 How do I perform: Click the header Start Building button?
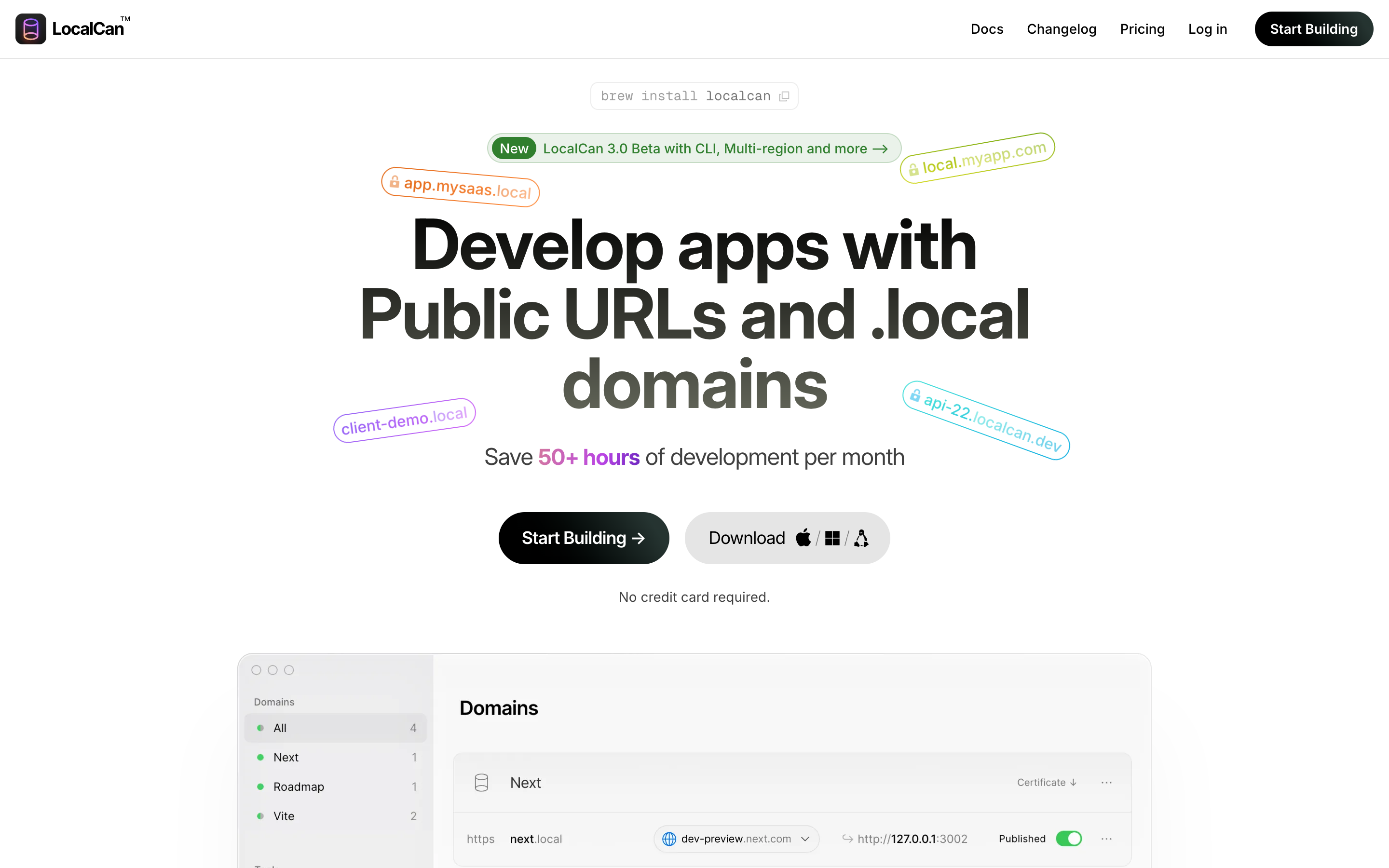click(x=1314, y=29)
